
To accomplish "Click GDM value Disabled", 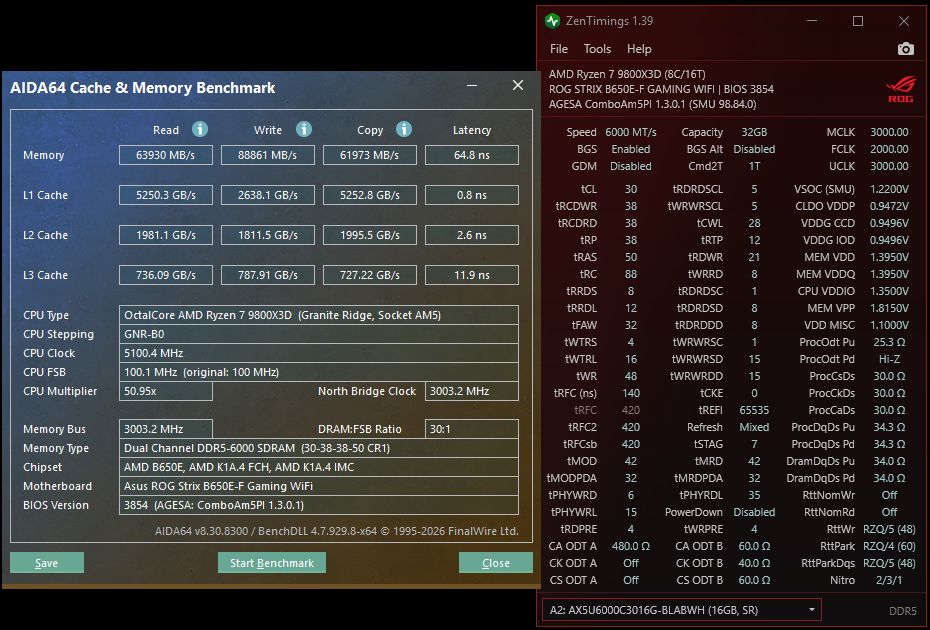I will pyautogui.click(x=630, y=166).
